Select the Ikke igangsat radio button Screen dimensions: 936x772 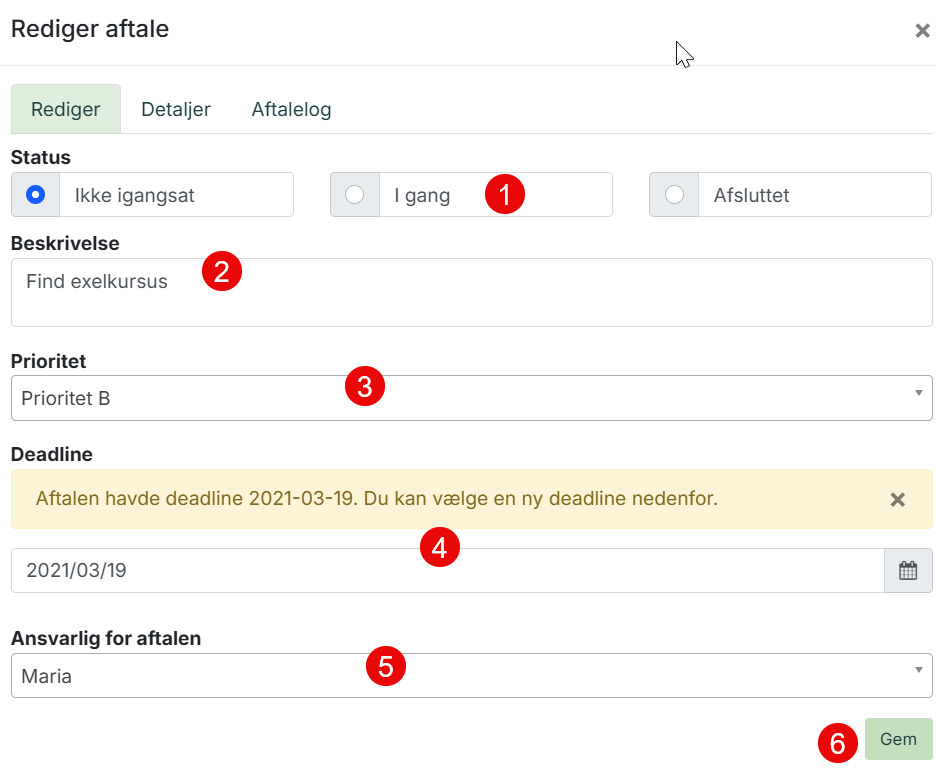click(35, 195)
